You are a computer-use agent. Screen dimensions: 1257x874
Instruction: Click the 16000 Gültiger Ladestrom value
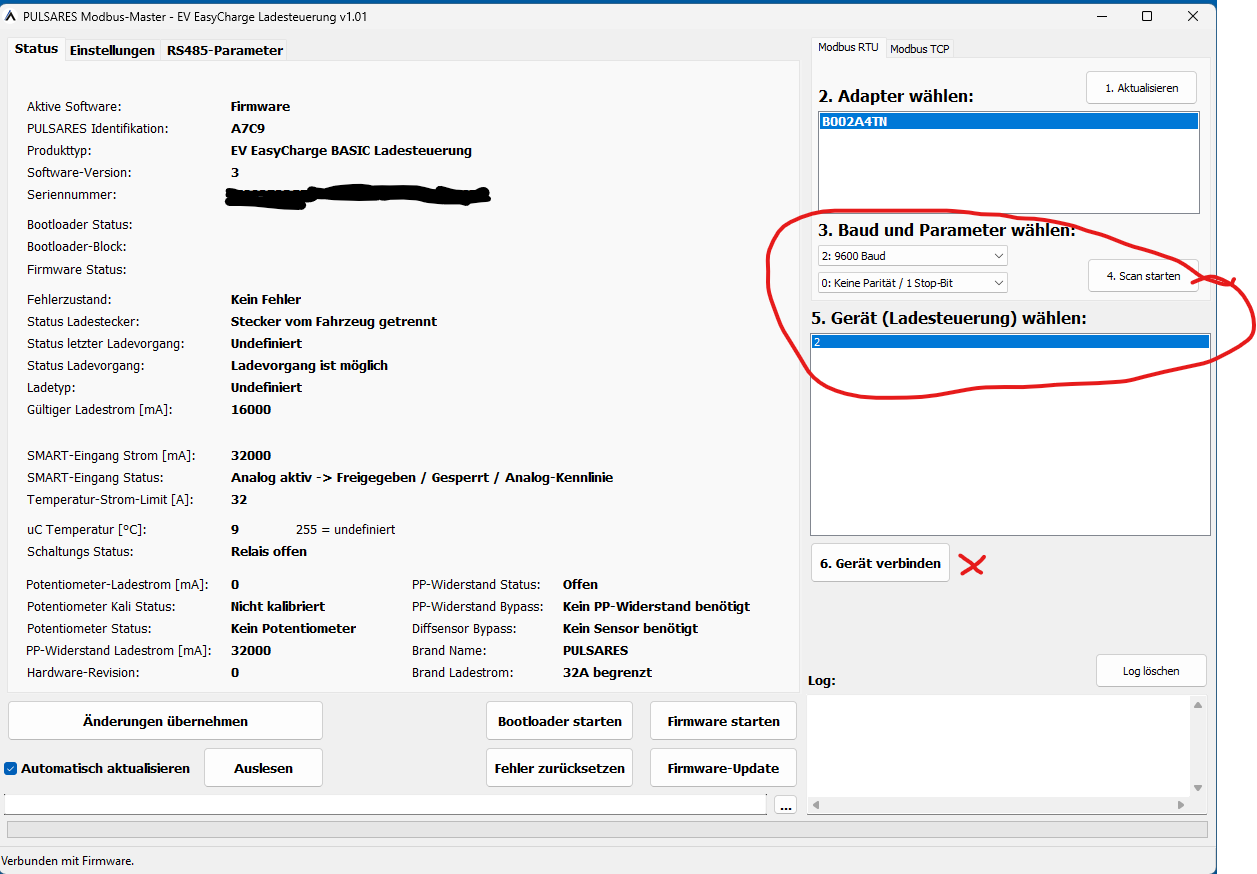tap(251, 410)
